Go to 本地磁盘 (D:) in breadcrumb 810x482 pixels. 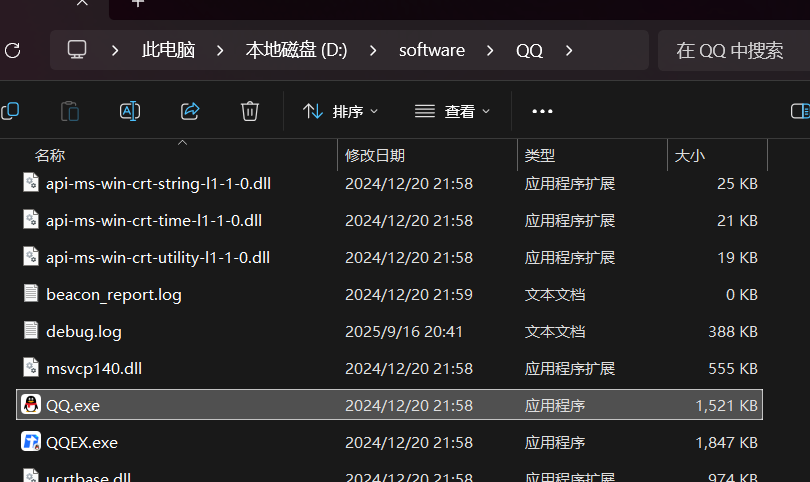pyautogui.click(x=296, y=50)
